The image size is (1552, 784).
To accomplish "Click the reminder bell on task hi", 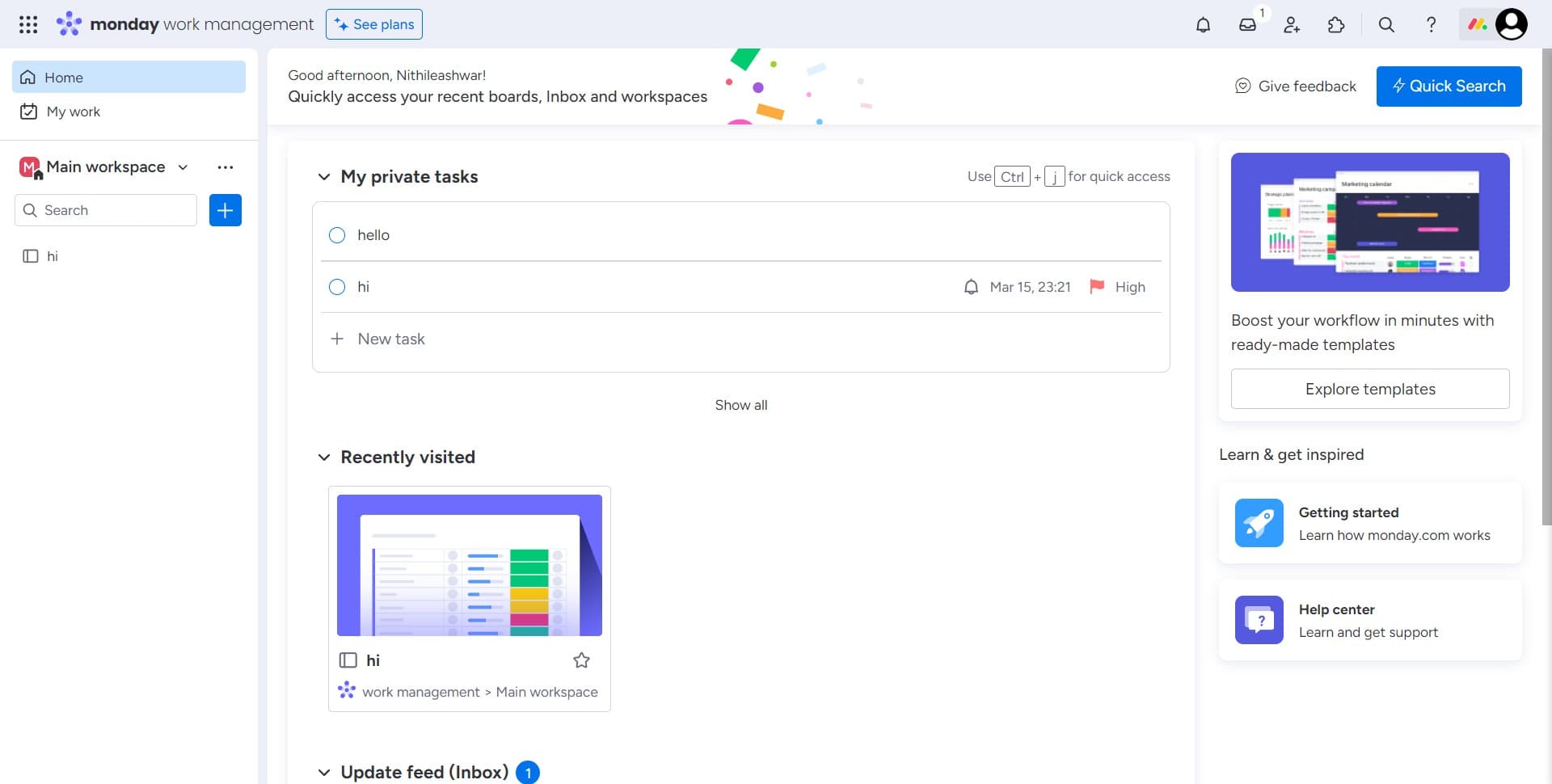I will (971, 287).
